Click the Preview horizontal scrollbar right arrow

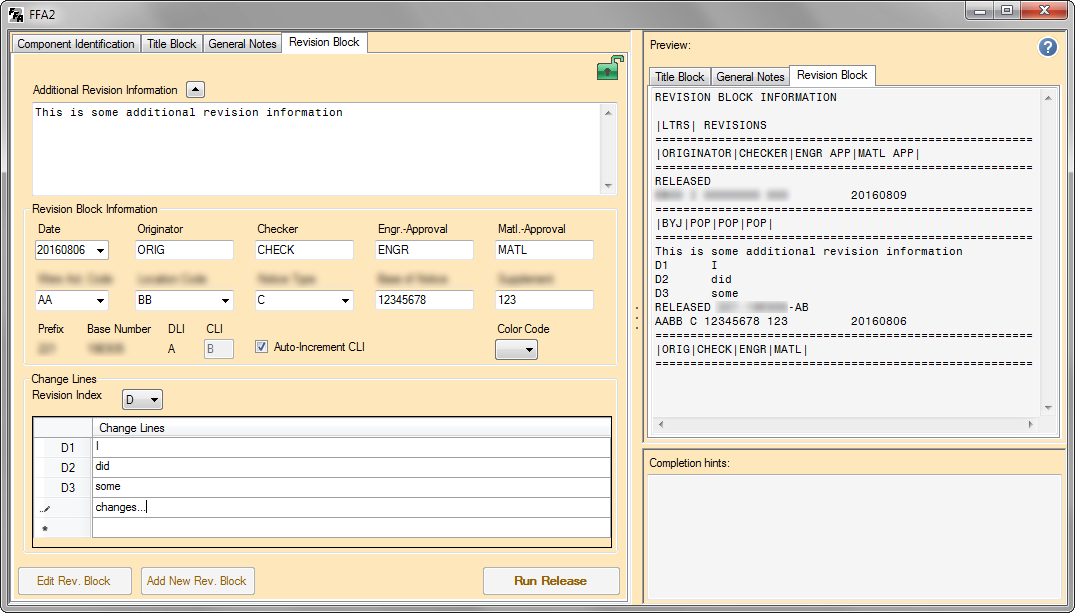coord(1031,425)
